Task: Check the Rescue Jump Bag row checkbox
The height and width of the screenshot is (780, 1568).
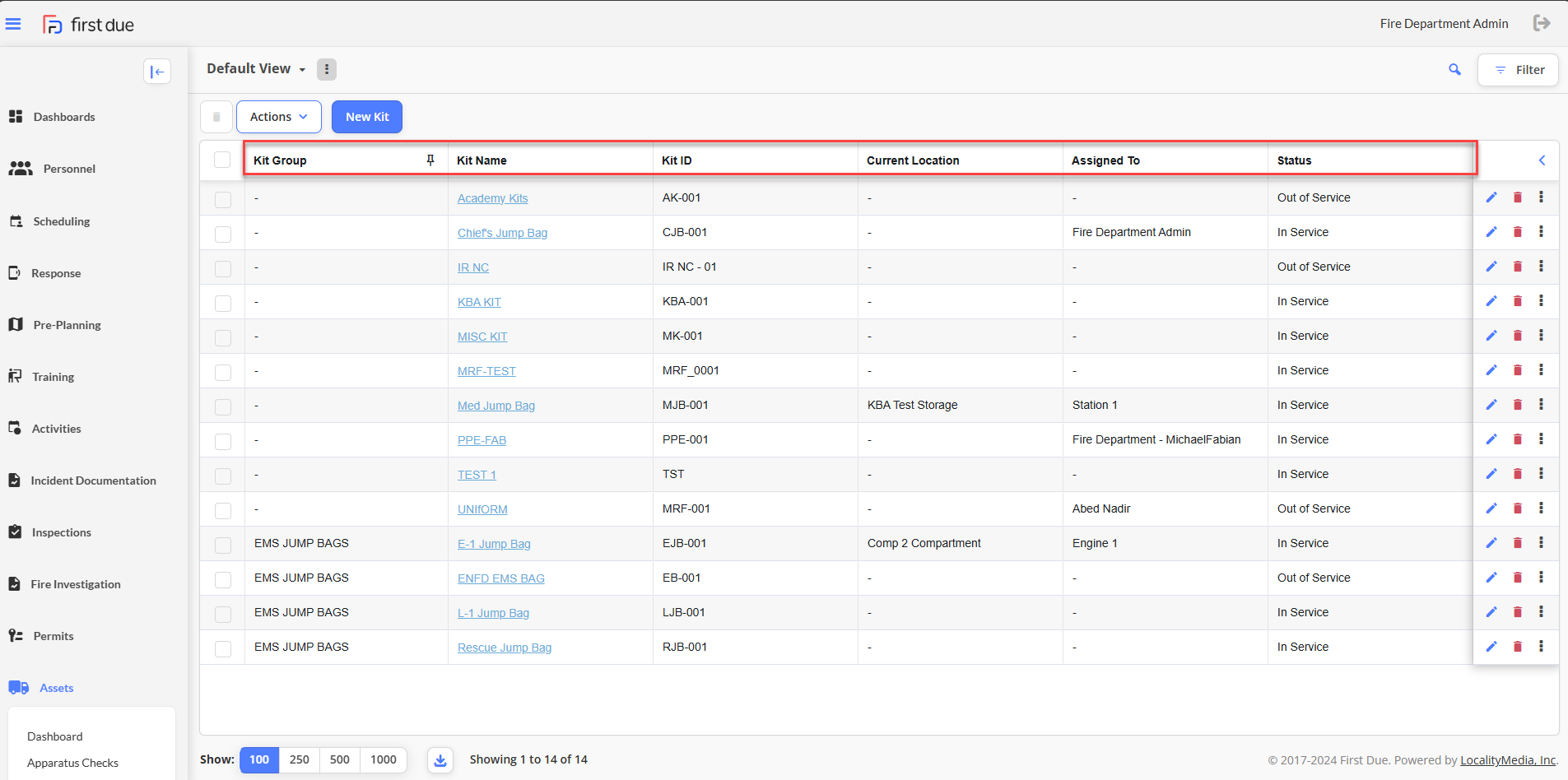Action: [x=223, y=649]
